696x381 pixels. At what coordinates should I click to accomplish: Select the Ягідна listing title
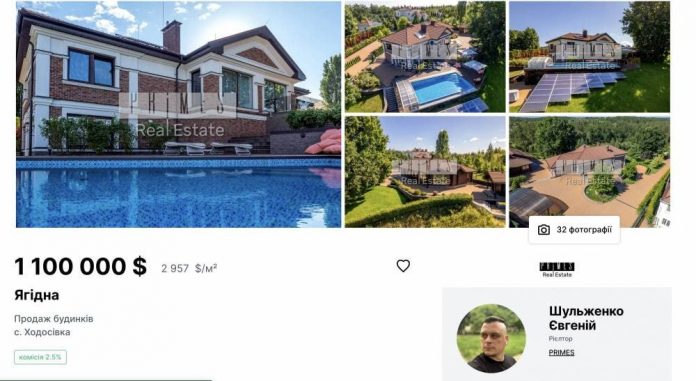[36, 295]
